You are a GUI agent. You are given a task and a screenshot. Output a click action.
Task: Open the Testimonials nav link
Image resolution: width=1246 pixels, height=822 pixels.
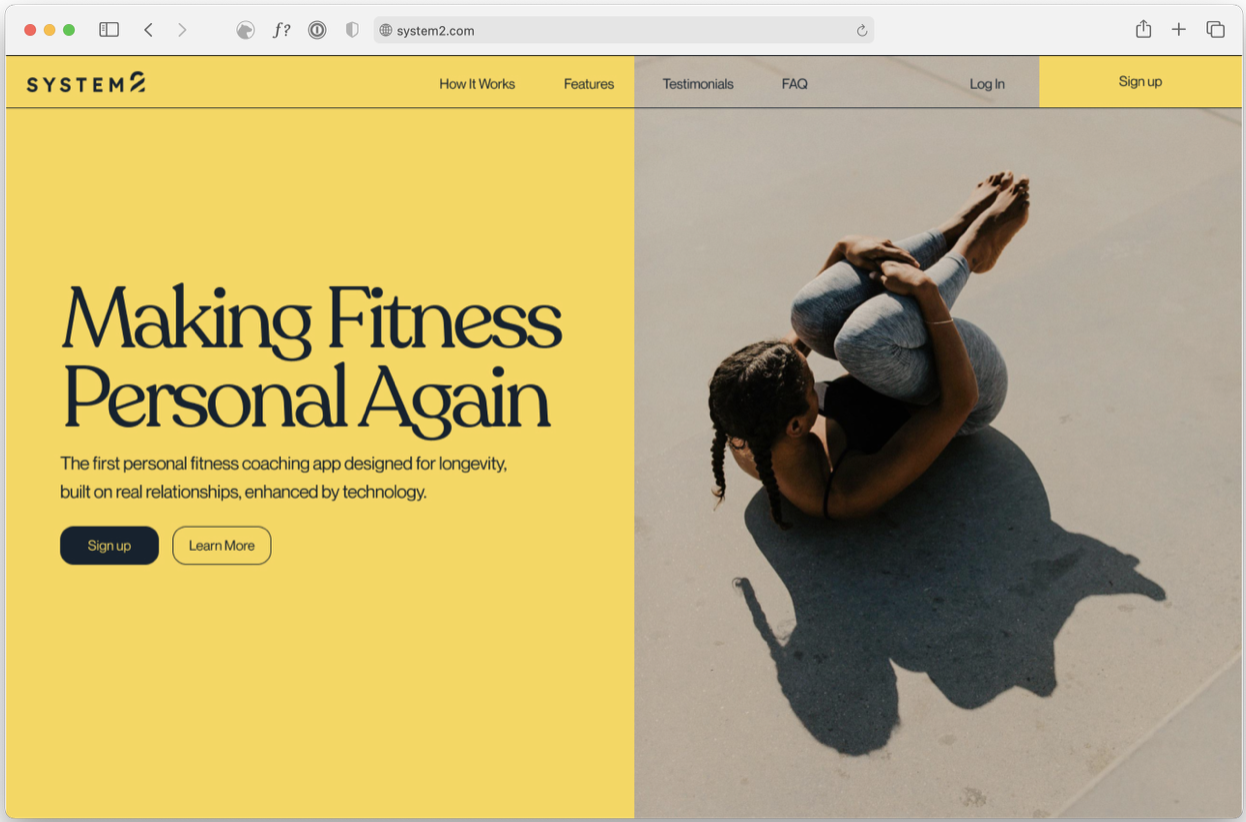click(x=698, y=84)
